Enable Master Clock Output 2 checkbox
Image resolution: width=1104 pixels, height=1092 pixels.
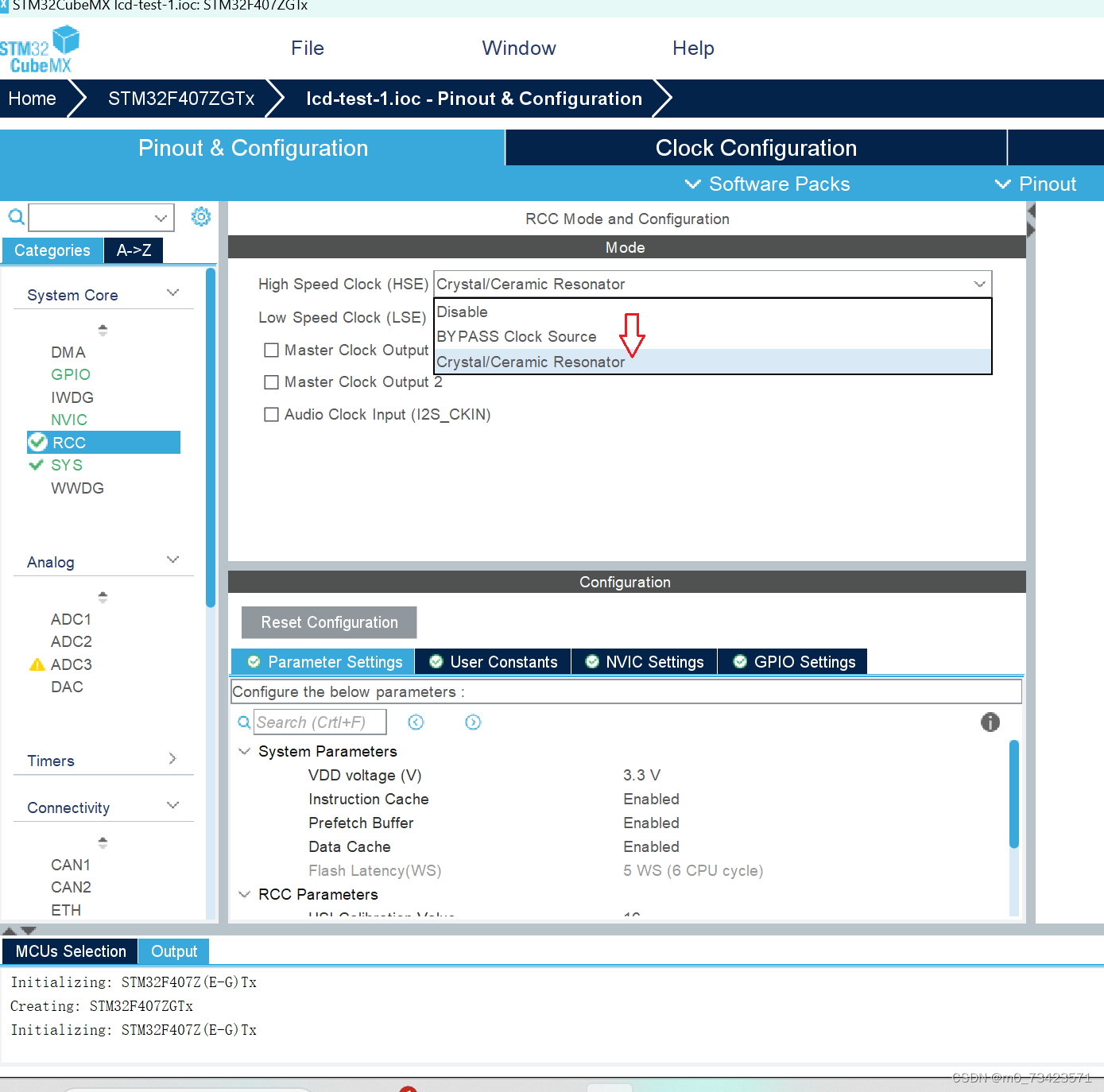271,382
